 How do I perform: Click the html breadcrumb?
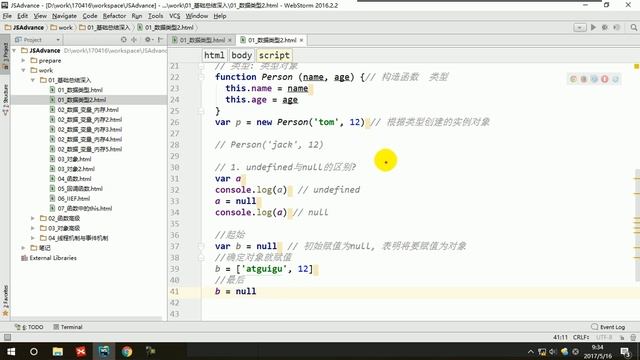point(214,55)
